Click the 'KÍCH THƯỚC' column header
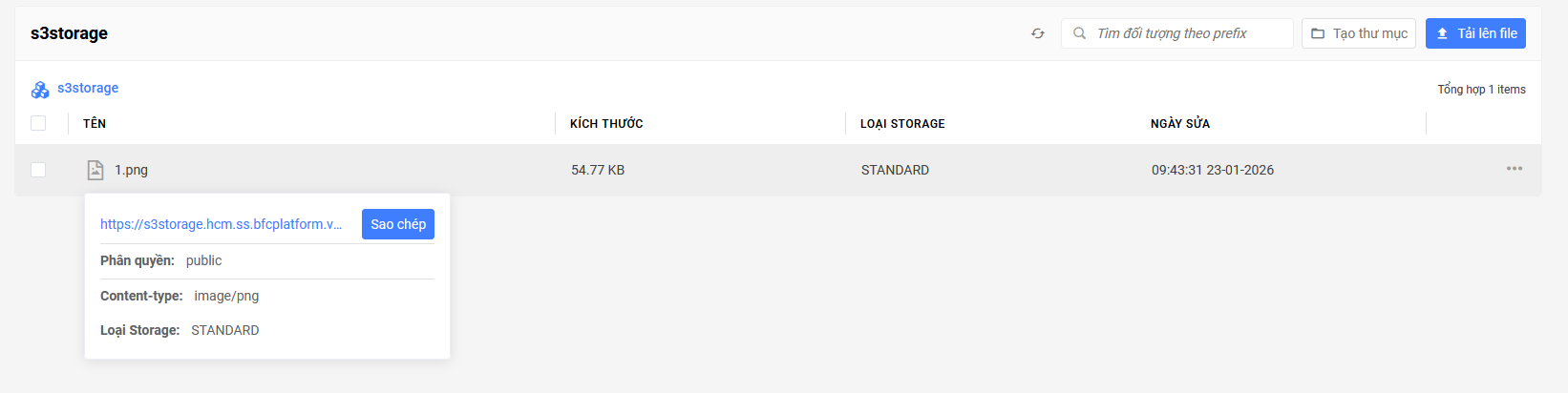The width and height of the screenshot is (1568, 393). coord(606,123)
